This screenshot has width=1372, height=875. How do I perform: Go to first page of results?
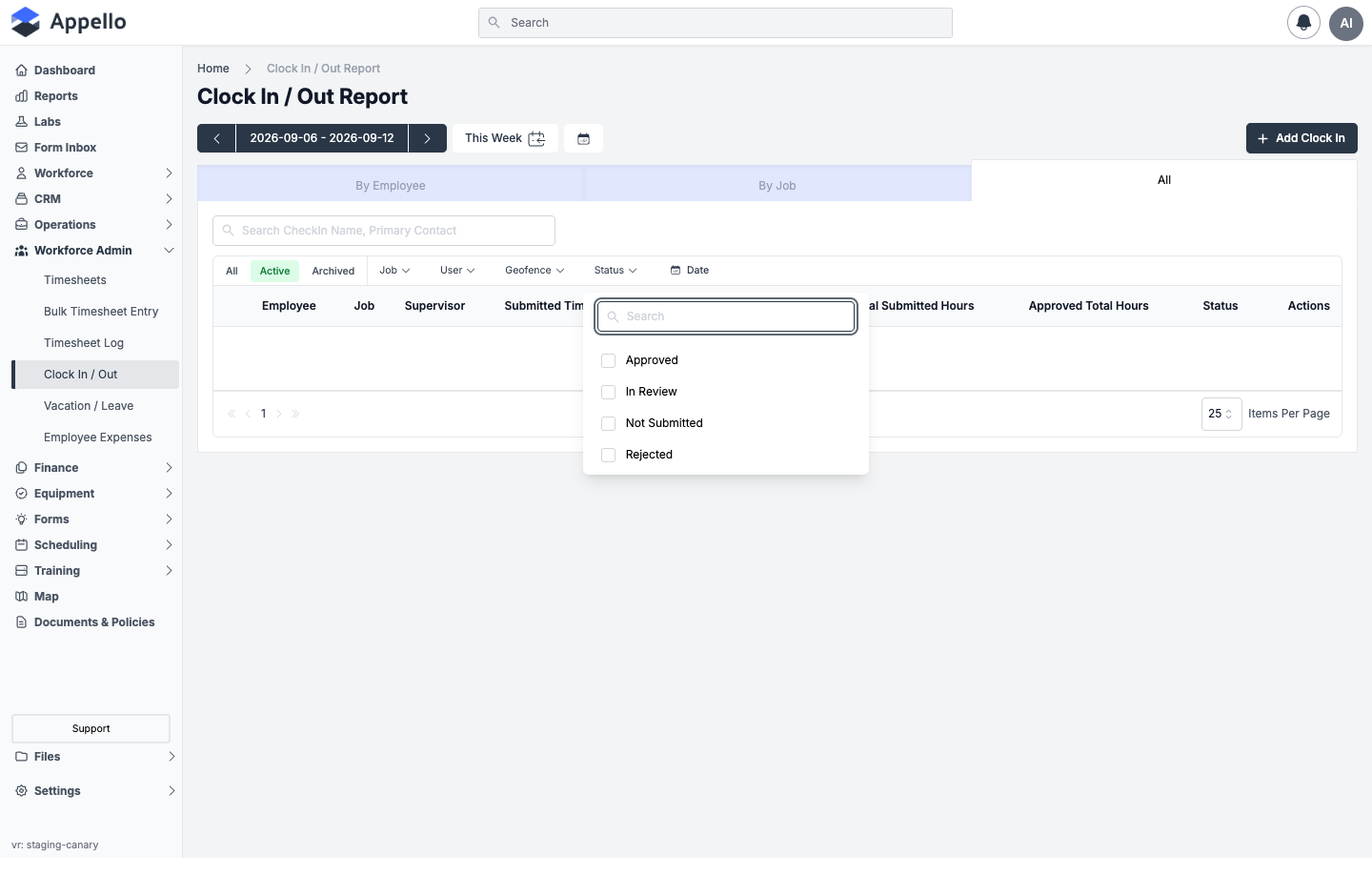[x=232, y=414]
